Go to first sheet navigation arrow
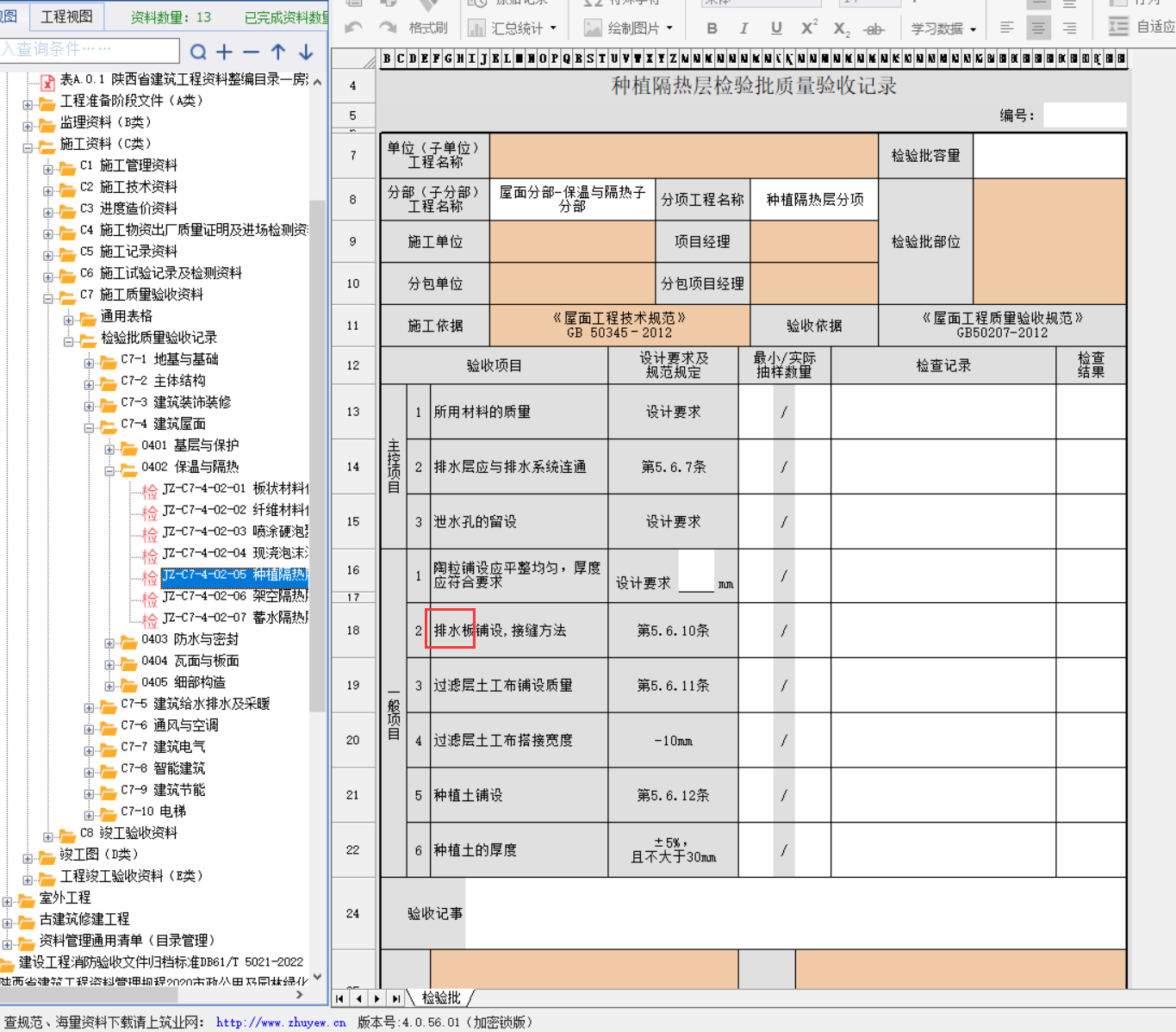The width and height of the screenshot is (1176, 1032). coord(340,998)
